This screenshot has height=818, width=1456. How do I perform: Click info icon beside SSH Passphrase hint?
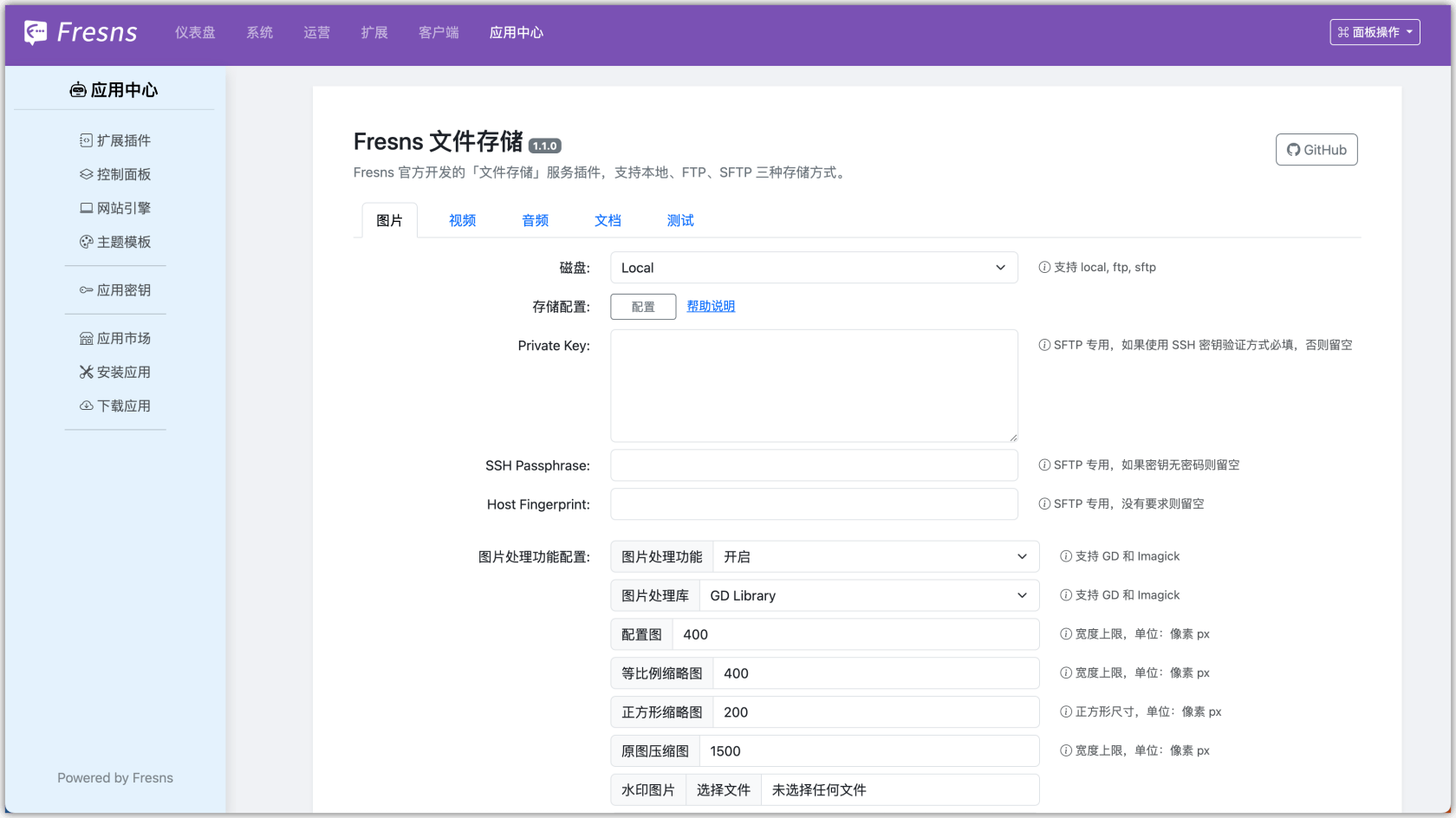pos(1044,465)
